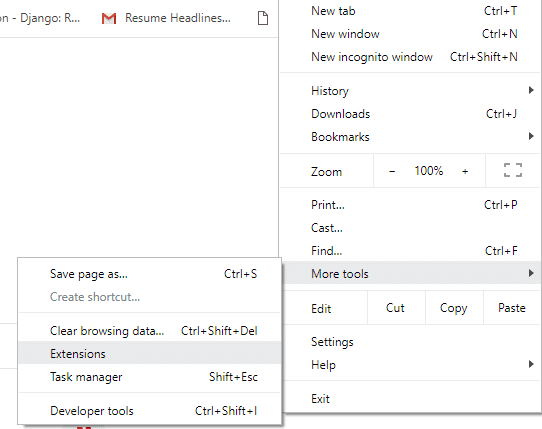542x429 pixels.
Task: Select Clear browsing data... in submenu
Action: pyautogui.click(x=150, y=331)
